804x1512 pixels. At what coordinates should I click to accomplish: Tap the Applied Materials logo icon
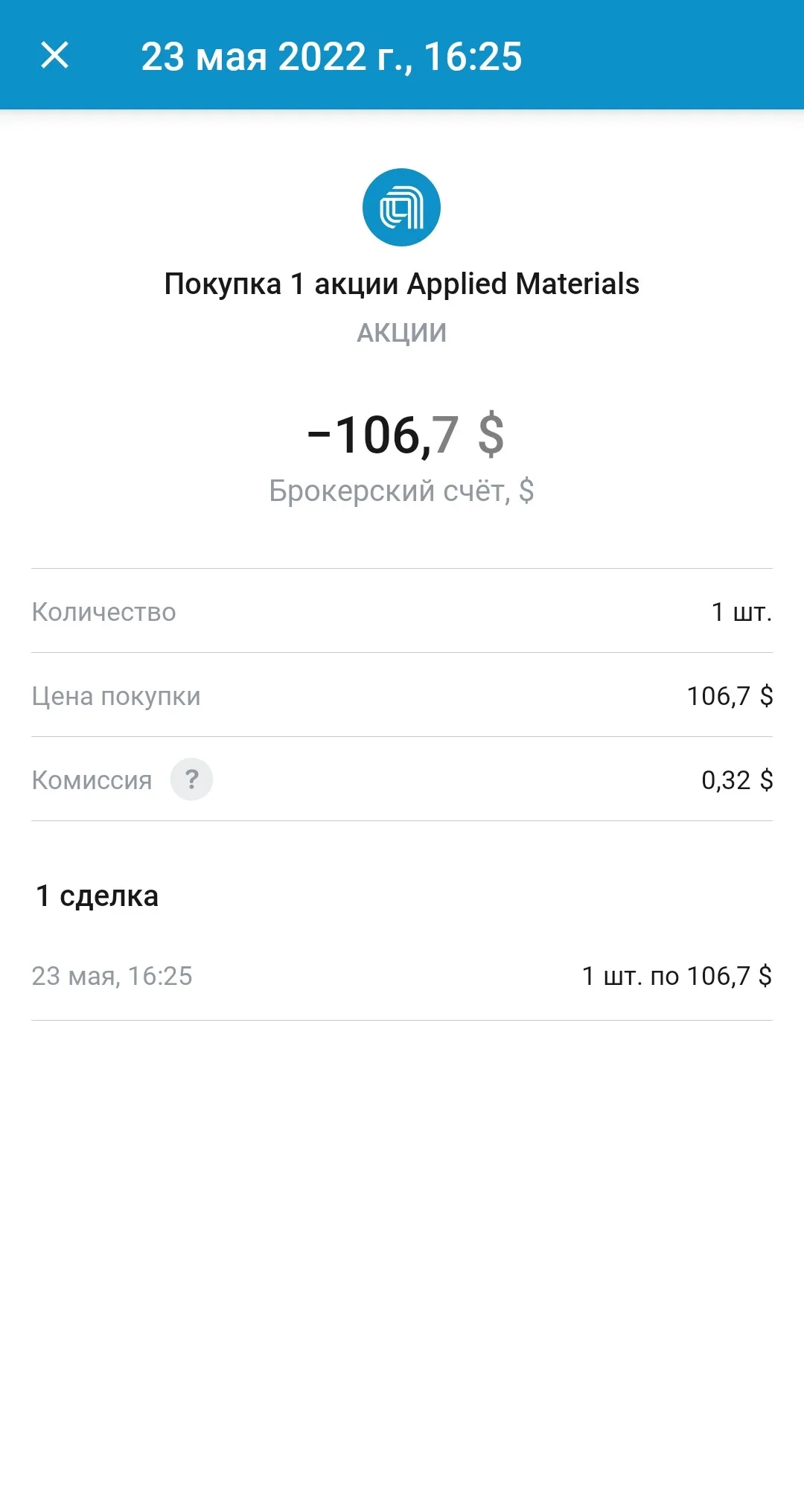click(401, 207)
